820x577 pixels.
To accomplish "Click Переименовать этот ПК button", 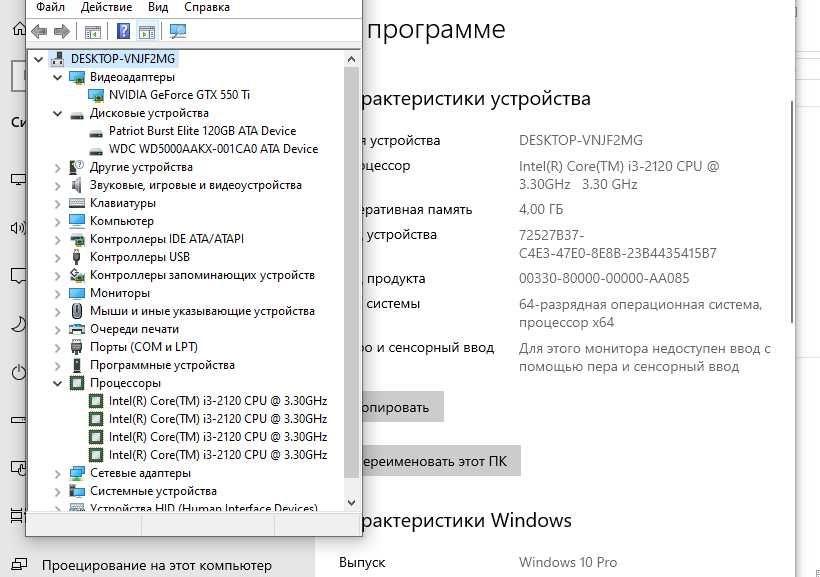I will 440,461.
